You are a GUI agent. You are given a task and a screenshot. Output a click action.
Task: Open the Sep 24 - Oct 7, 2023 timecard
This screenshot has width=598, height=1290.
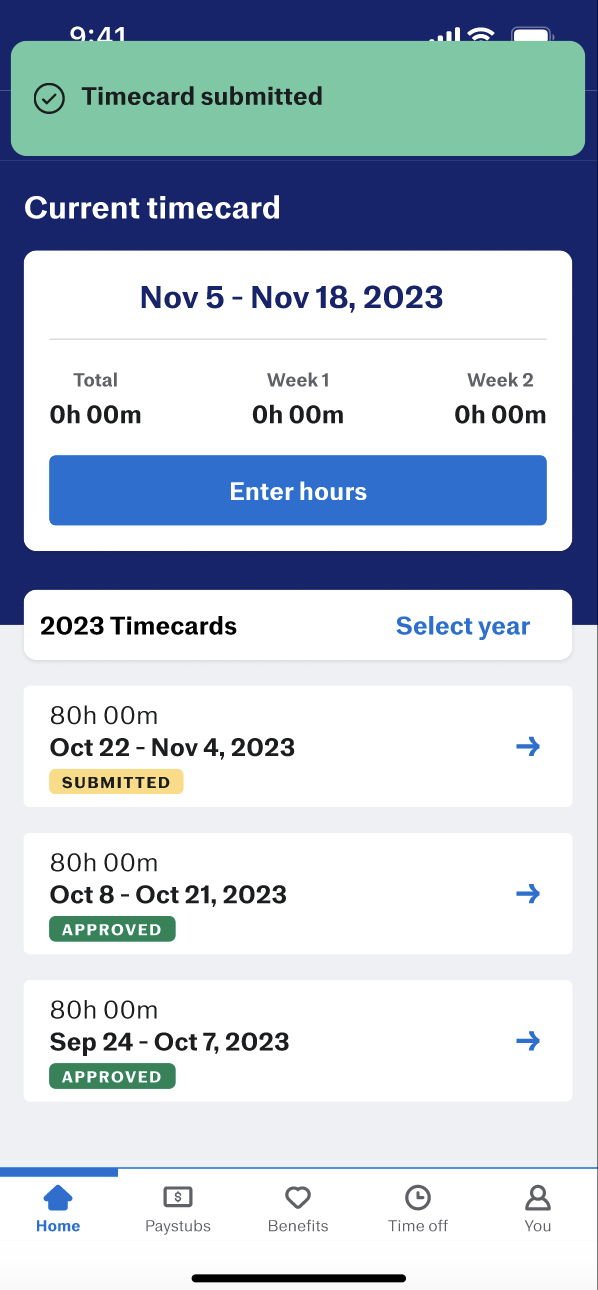[298, 1041]
